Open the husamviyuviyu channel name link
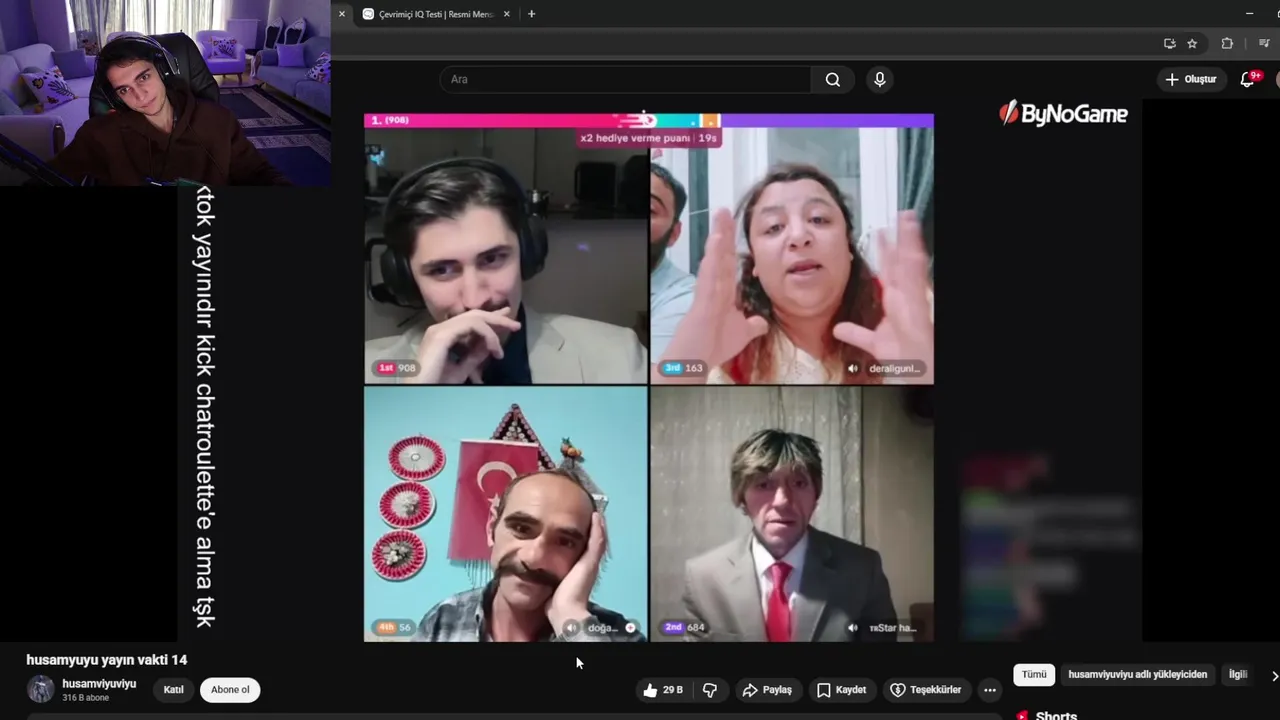The height and width of the screenshot is (720, 1280). pyautogui.click(x=99, y=684)
